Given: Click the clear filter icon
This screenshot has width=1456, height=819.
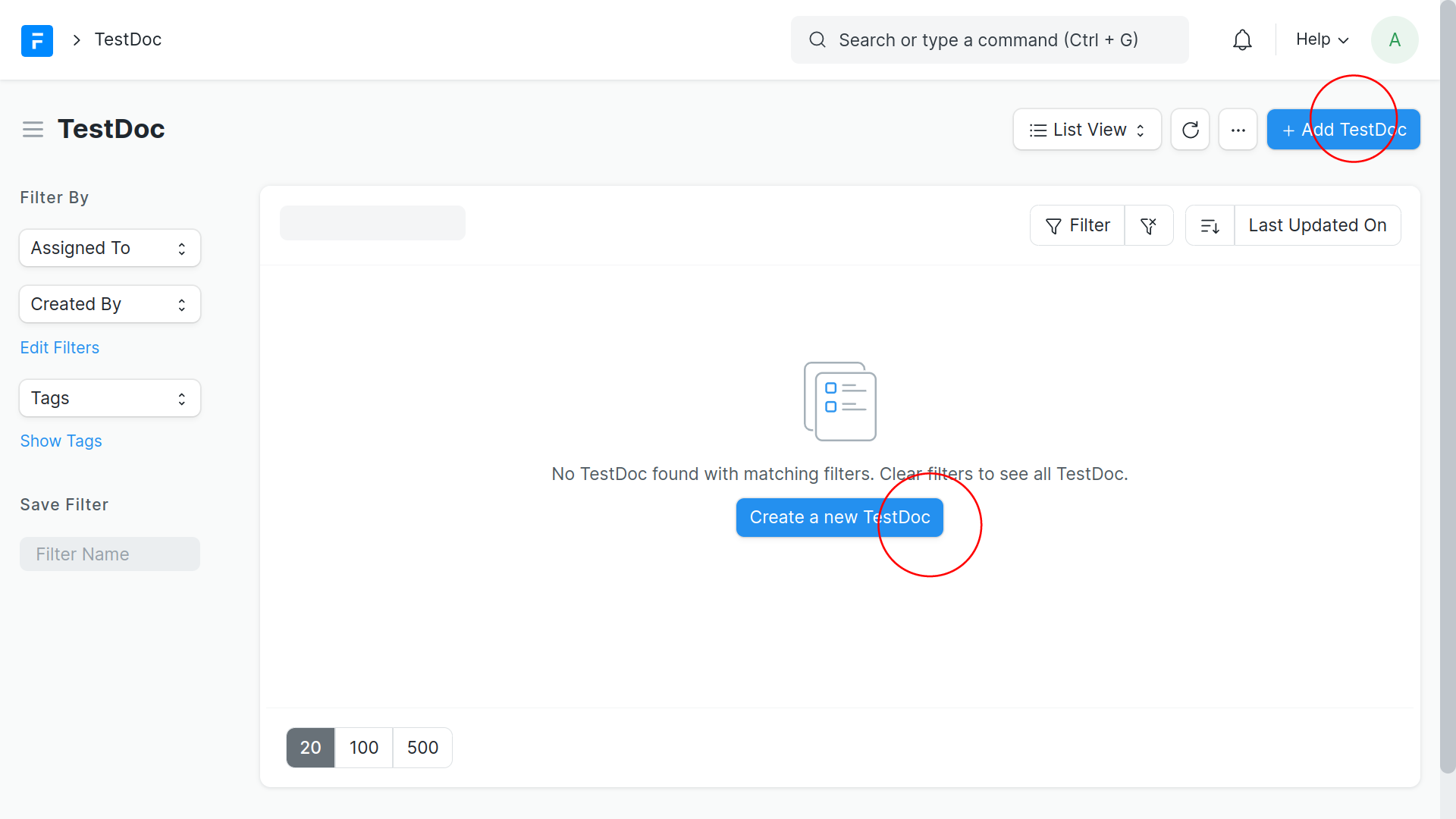Looking at the screenshot, I should click(1148, 225).
